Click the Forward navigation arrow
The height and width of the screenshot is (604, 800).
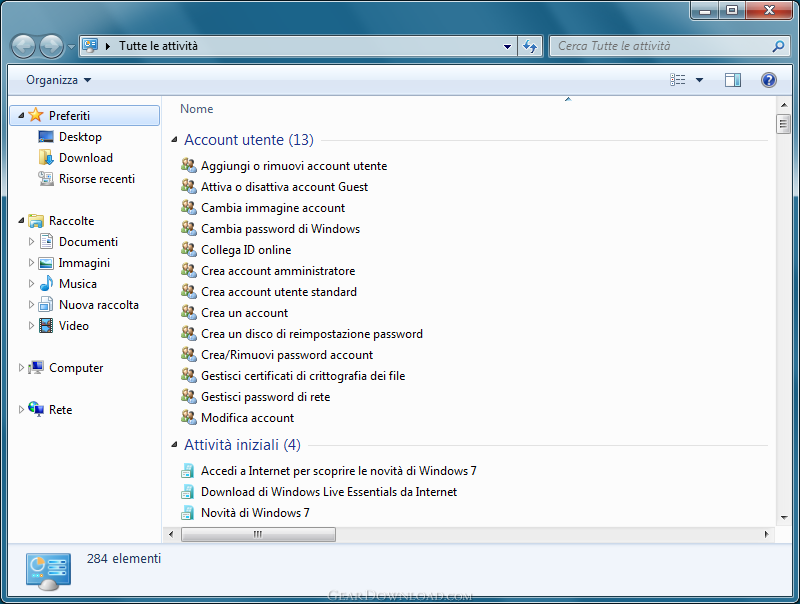pyautogui.click(x=52, y=46)
